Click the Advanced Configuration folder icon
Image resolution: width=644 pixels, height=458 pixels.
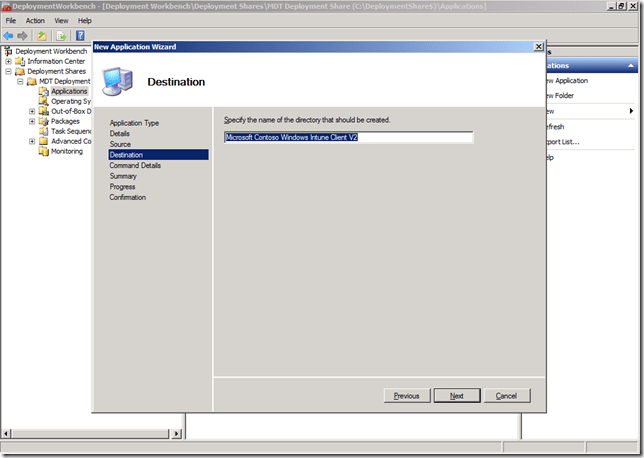coord(44,141)
